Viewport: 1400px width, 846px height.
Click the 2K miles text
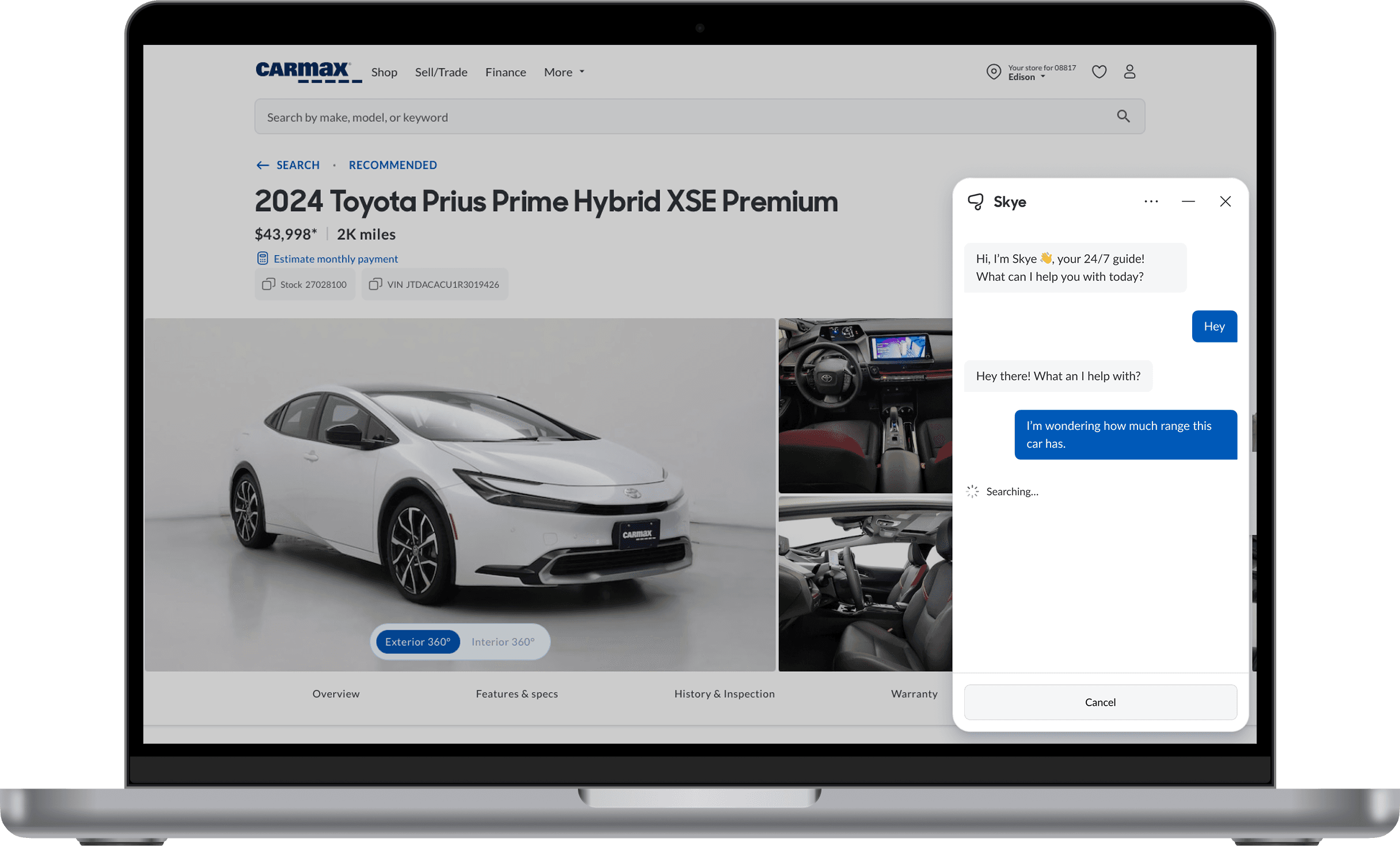pyautogui.click(x=366, y=234)
